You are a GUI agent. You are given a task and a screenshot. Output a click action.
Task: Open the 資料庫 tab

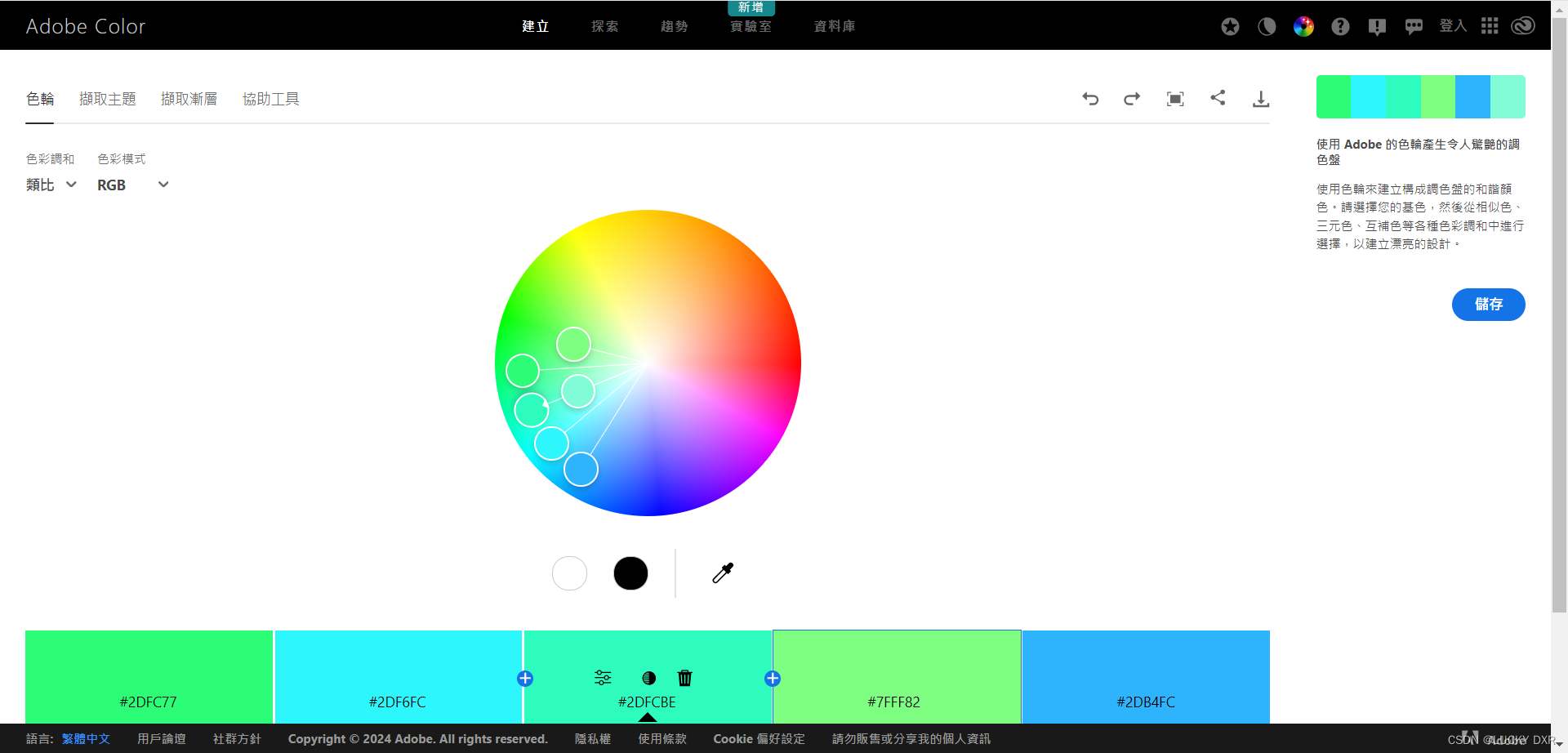click(x=835, y=26)
